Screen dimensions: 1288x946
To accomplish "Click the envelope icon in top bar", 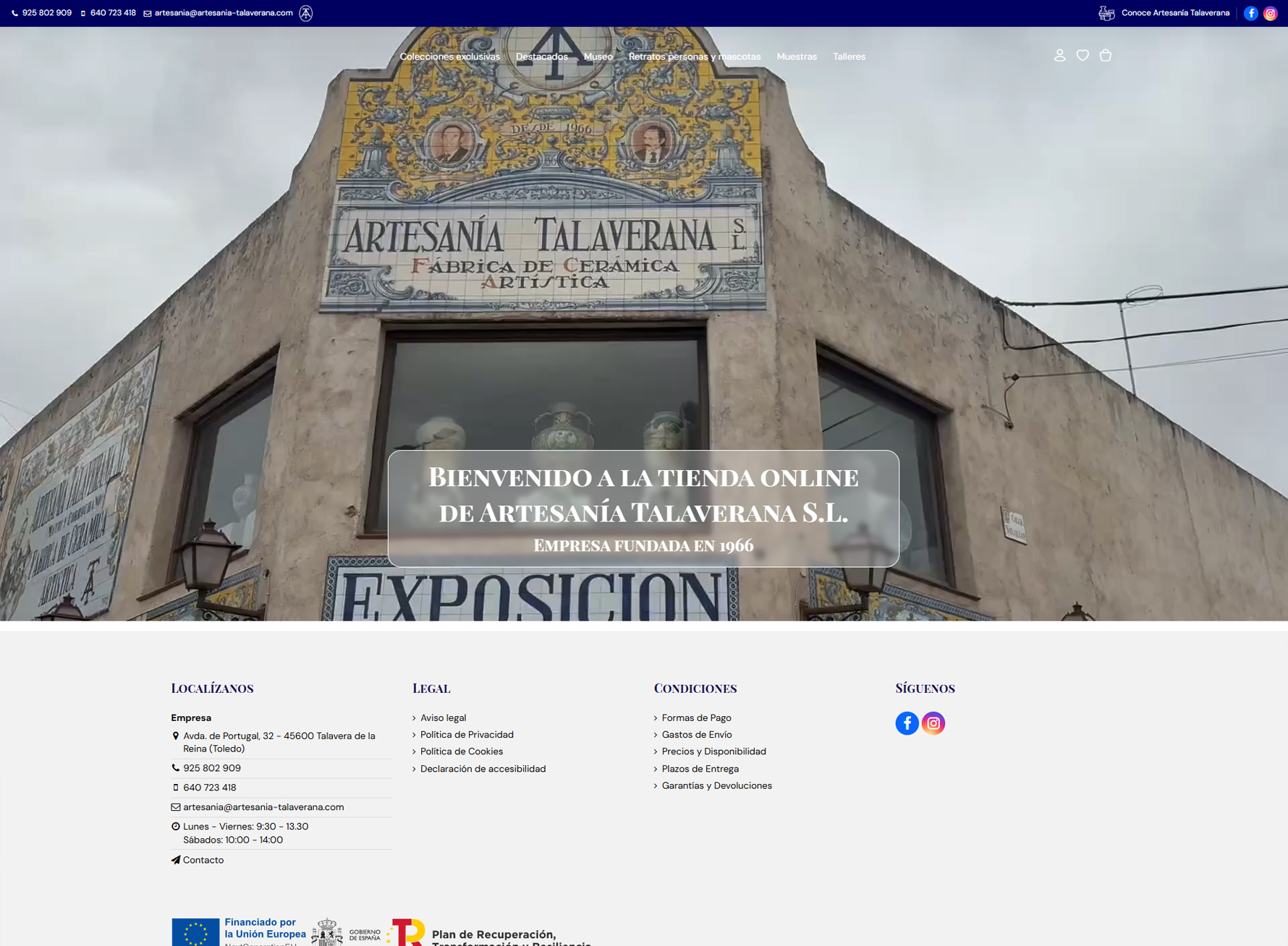I will tap(148, 13).
